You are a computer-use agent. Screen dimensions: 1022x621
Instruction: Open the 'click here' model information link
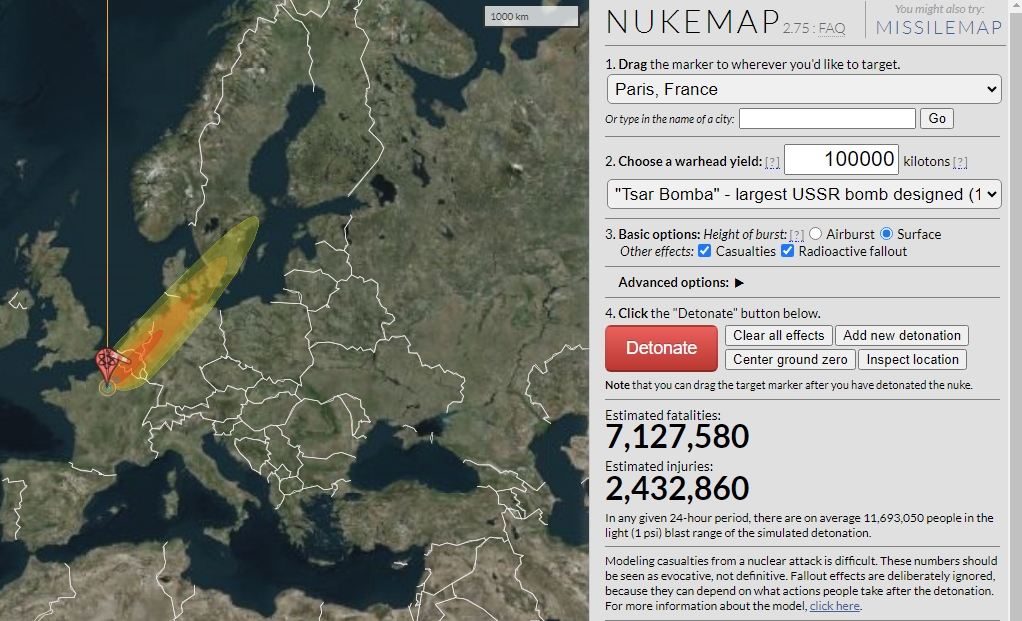coord(834,606)
